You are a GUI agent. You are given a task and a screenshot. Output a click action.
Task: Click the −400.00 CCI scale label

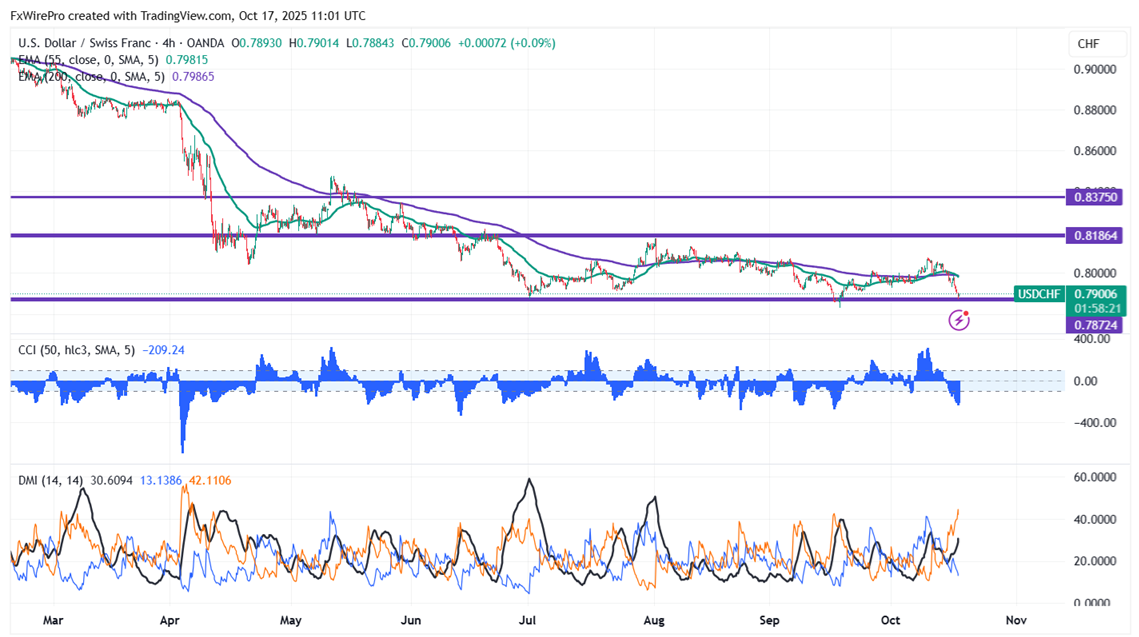[x=1094, y=422]
